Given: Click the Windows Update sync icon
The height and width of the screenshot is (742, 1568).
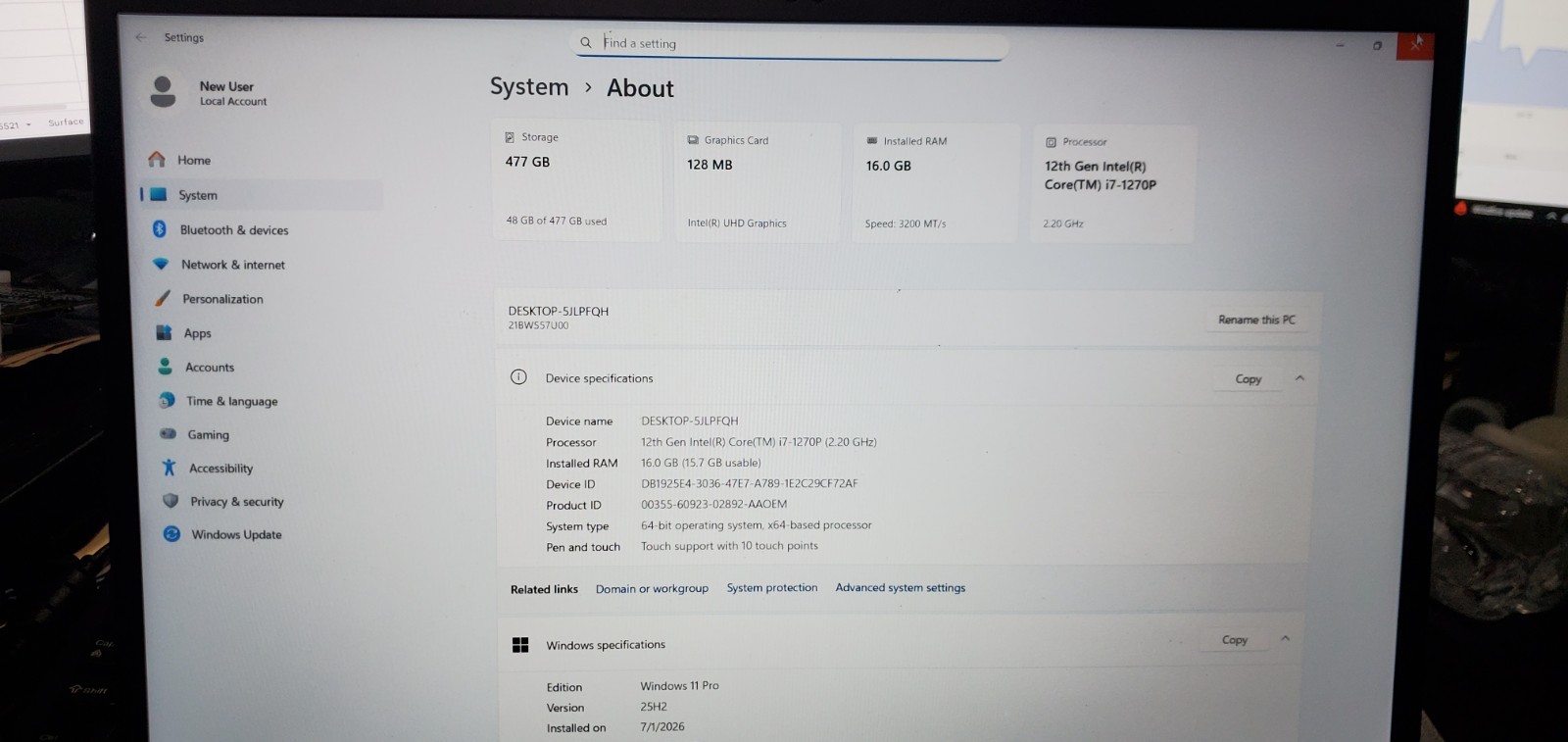Looking at the screenshot, I should [171, 533].
